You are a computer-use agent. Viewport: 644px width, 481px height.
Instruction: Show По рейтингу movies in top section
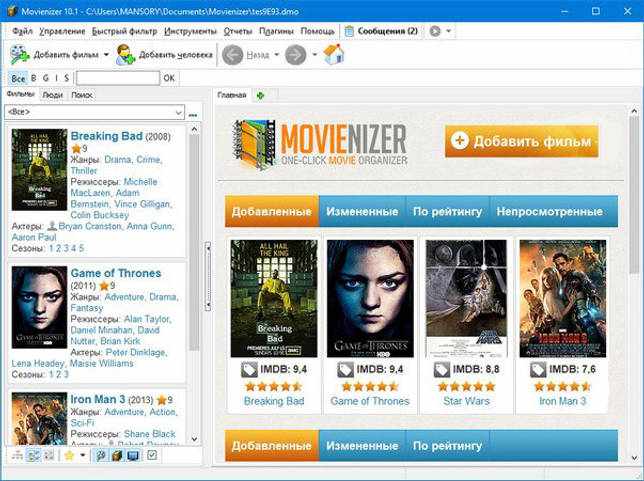pos(448,212)
